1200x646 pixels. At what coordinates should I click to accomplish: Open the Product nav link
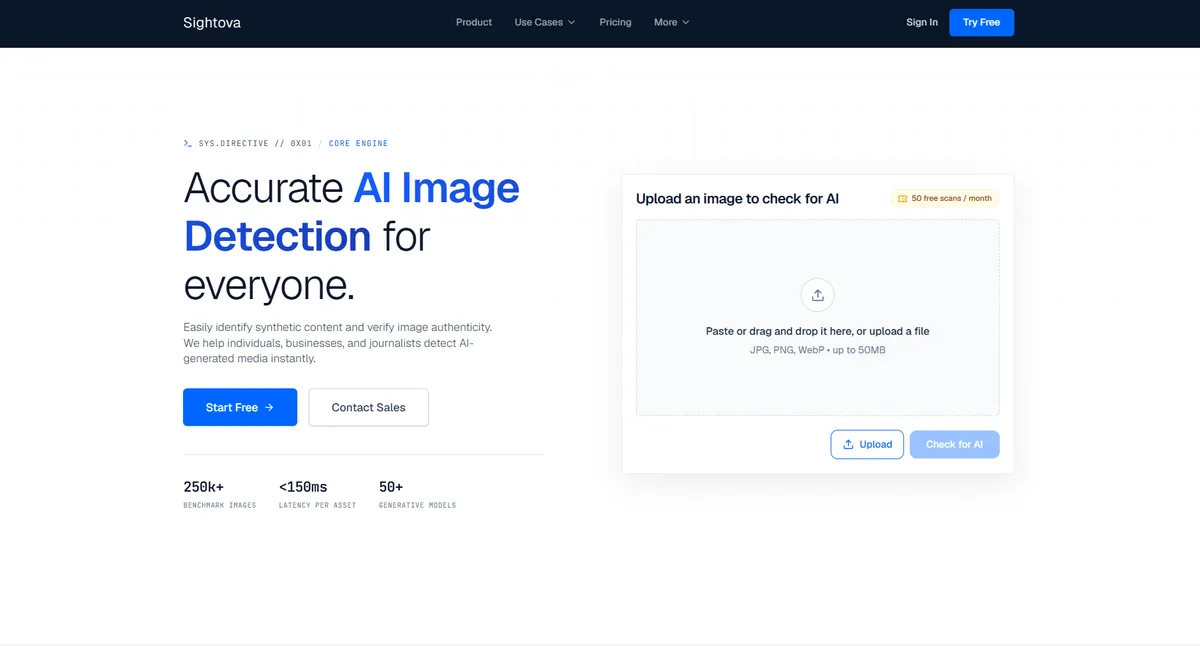pos(474,22)
